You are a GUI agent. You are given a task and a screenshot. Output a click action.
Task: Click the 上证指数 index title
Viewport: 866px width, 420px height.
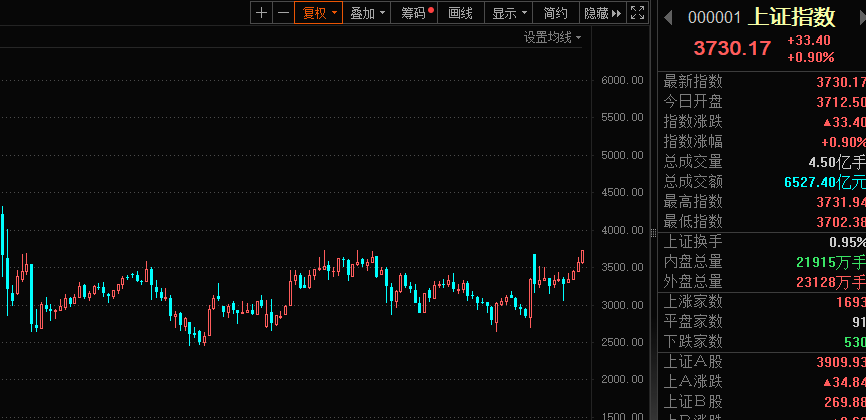(791, 17)
